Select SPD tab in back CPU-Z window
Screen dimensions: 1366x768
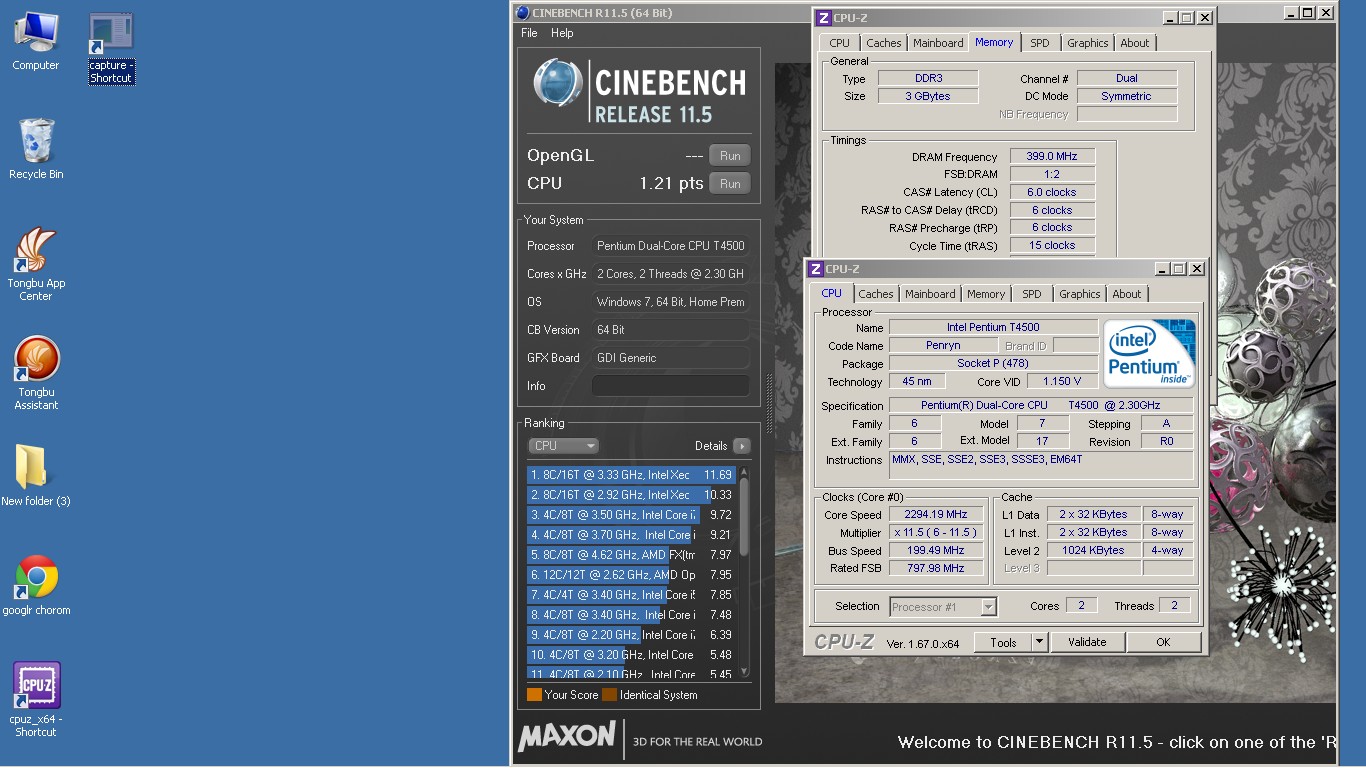click(x=1040, y=43)
